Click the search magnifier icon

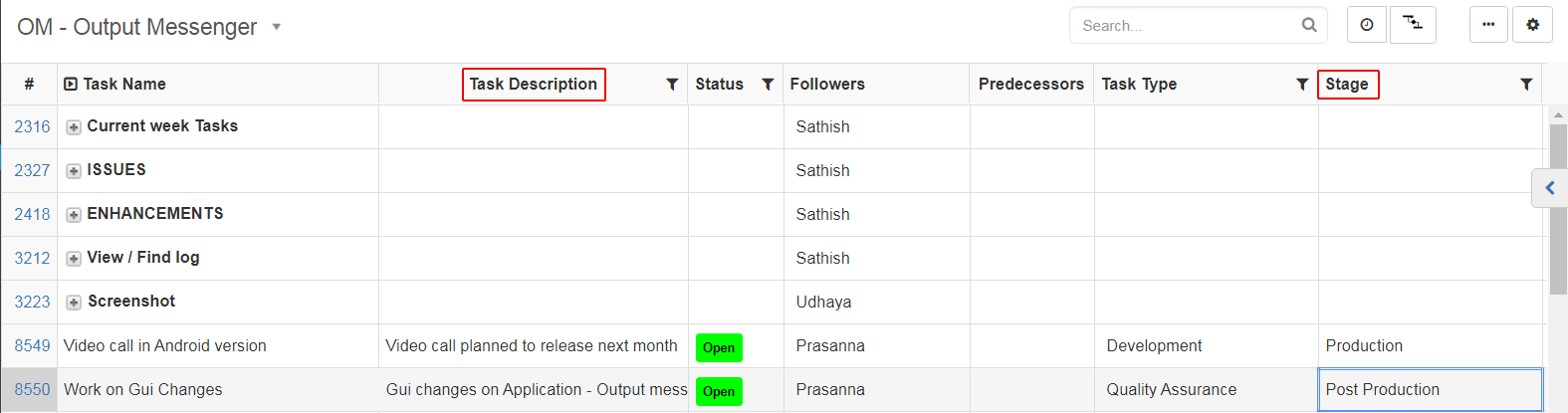1309,25
